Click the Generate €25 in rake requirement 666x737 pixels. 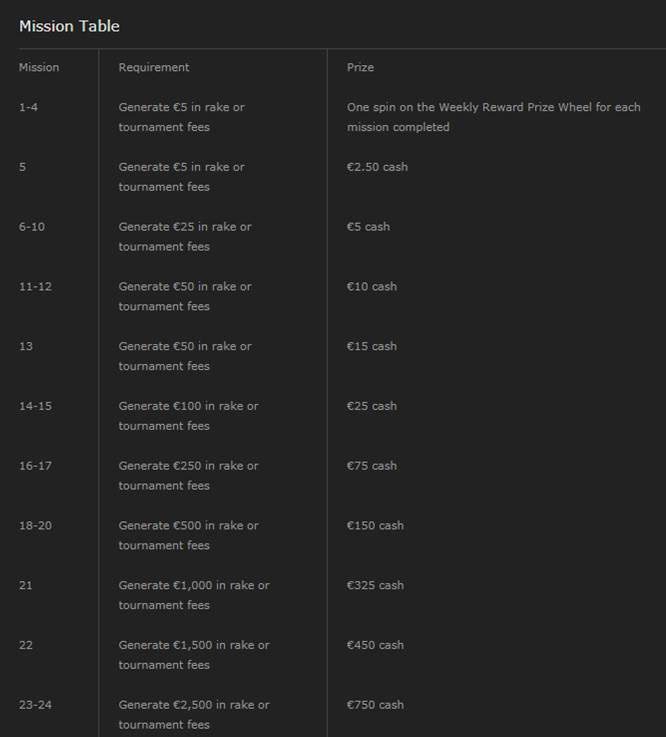pyautogui.click(x=185, y=236)
